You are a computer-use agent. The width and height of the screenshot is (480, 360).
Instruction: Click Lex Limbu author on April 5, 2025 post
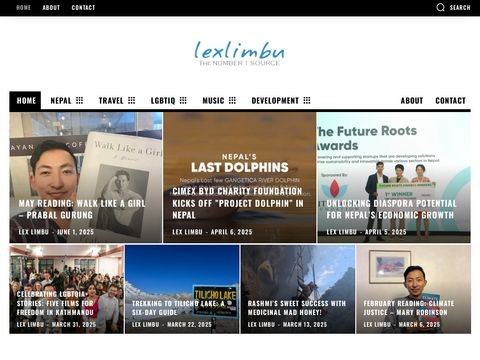(341, 232)
